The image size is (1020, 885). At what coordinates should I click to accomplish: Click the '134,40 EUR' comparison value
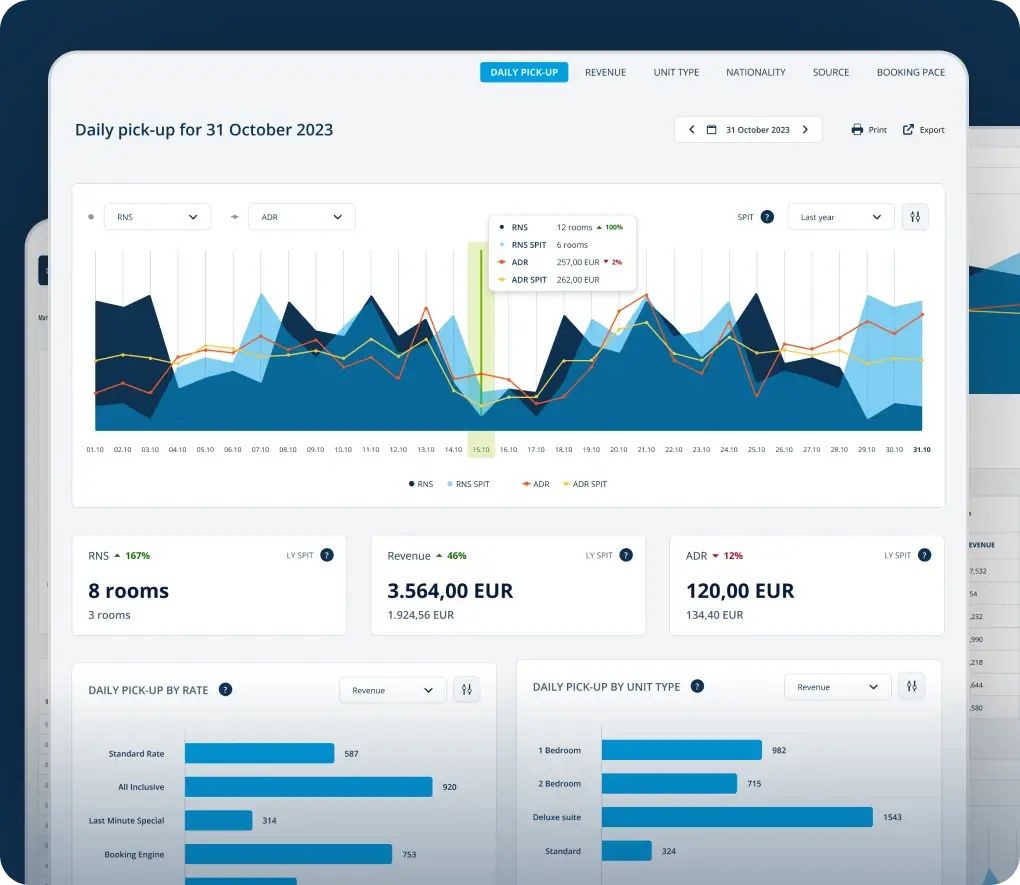coord(714,615)
